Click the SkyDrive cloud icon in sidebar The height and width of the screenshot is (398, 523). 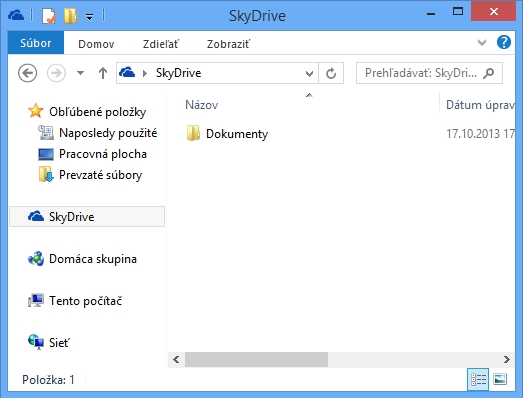(x=36, y=216)
